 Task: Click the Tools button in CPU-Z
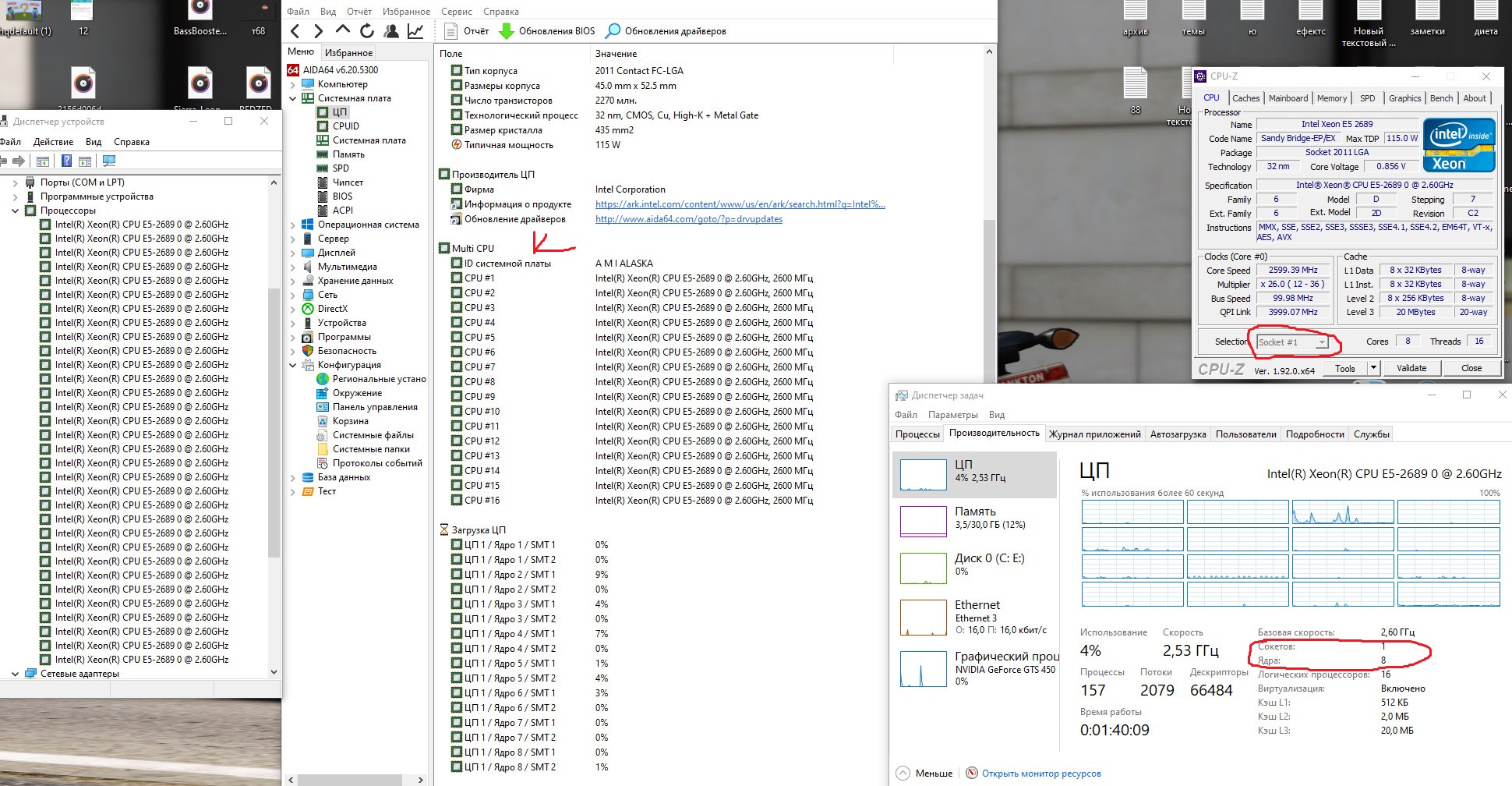pyautogui.click(x=1345, y=368)
